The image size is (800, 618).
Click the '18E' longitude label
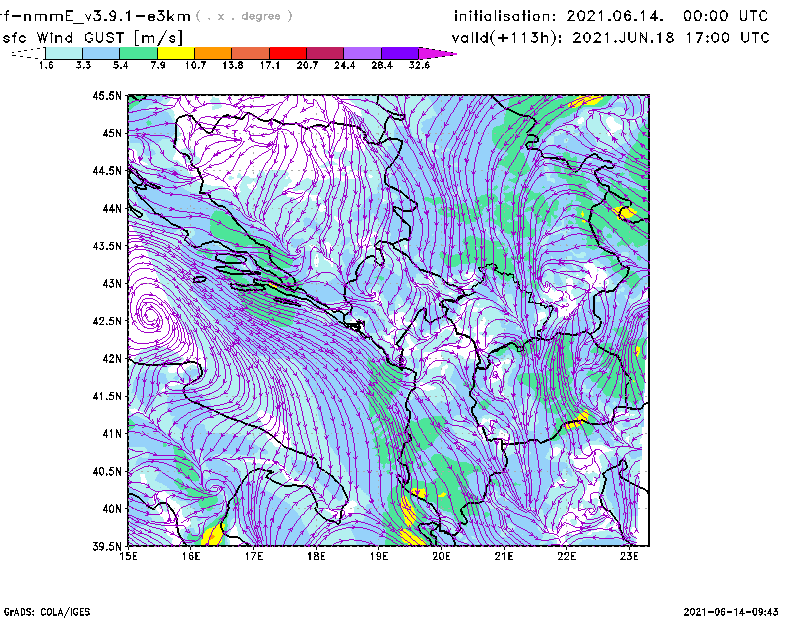click(x=316, y=556)
